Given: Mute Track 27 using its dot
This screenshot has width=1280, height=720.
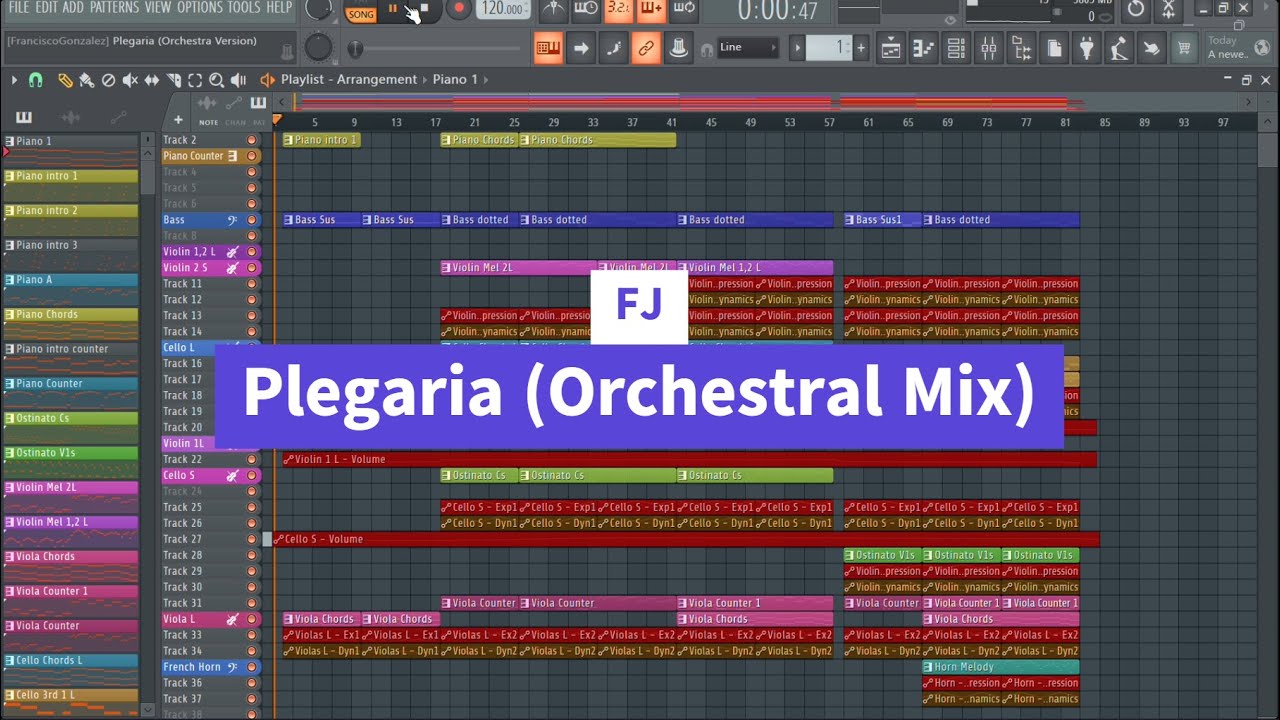Looking at the screenshot, I should tap(251, 539).
